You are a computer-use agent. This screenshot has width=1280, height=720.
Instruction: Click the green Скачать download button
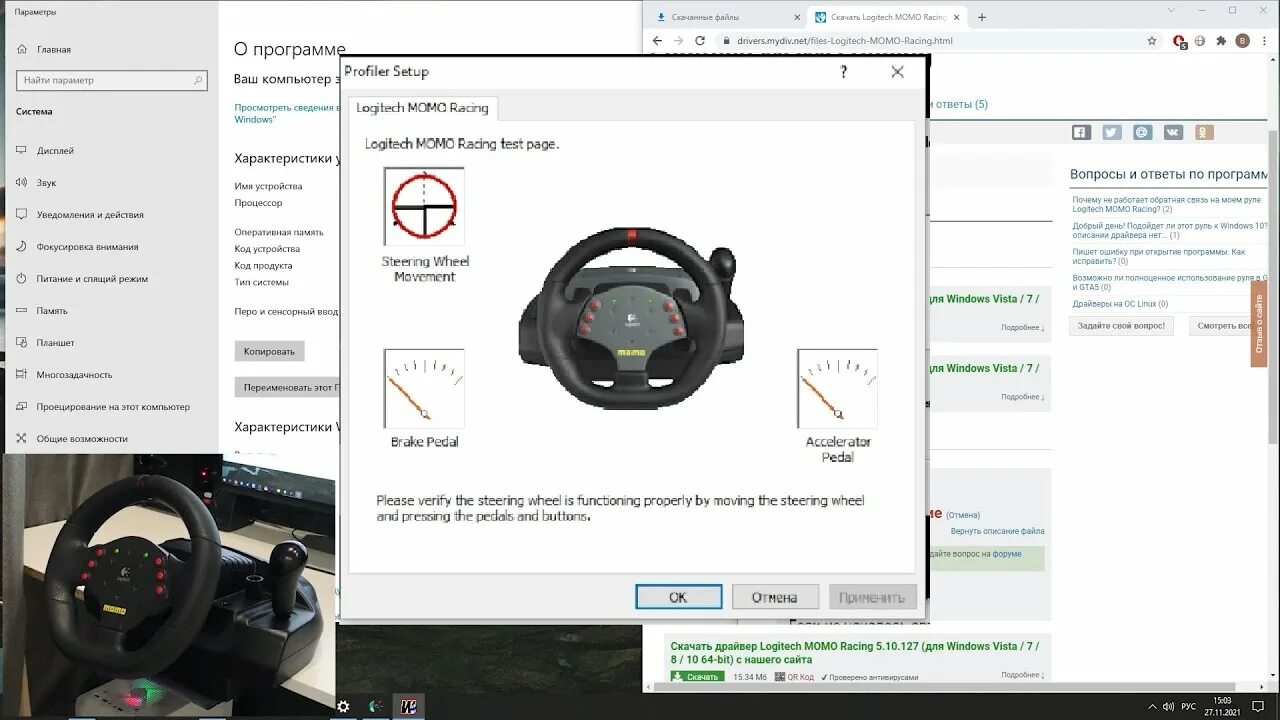[697, 677]
